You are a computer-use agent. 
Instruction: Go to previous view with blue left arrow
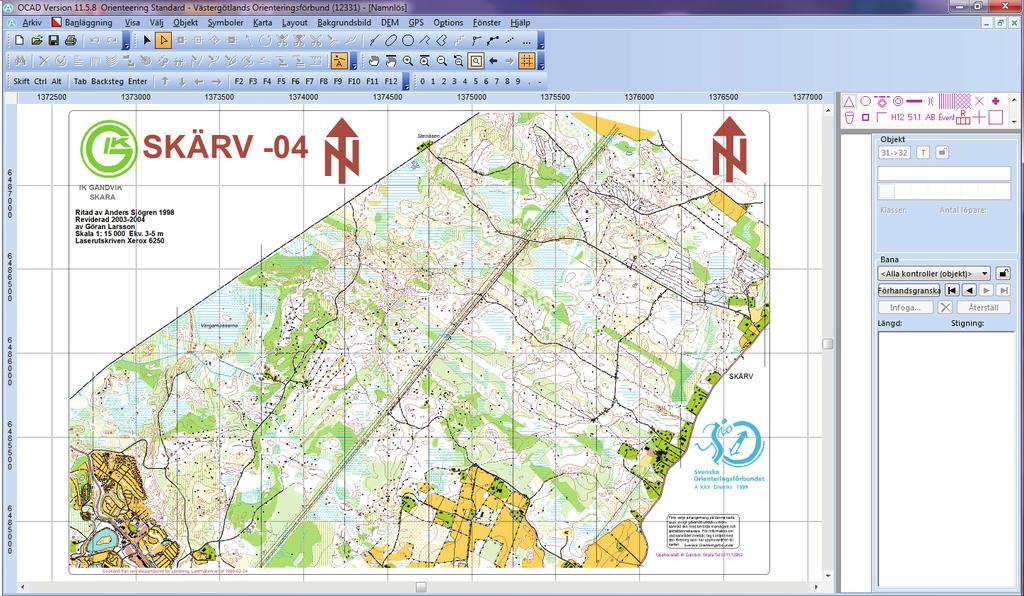point(493,61)
